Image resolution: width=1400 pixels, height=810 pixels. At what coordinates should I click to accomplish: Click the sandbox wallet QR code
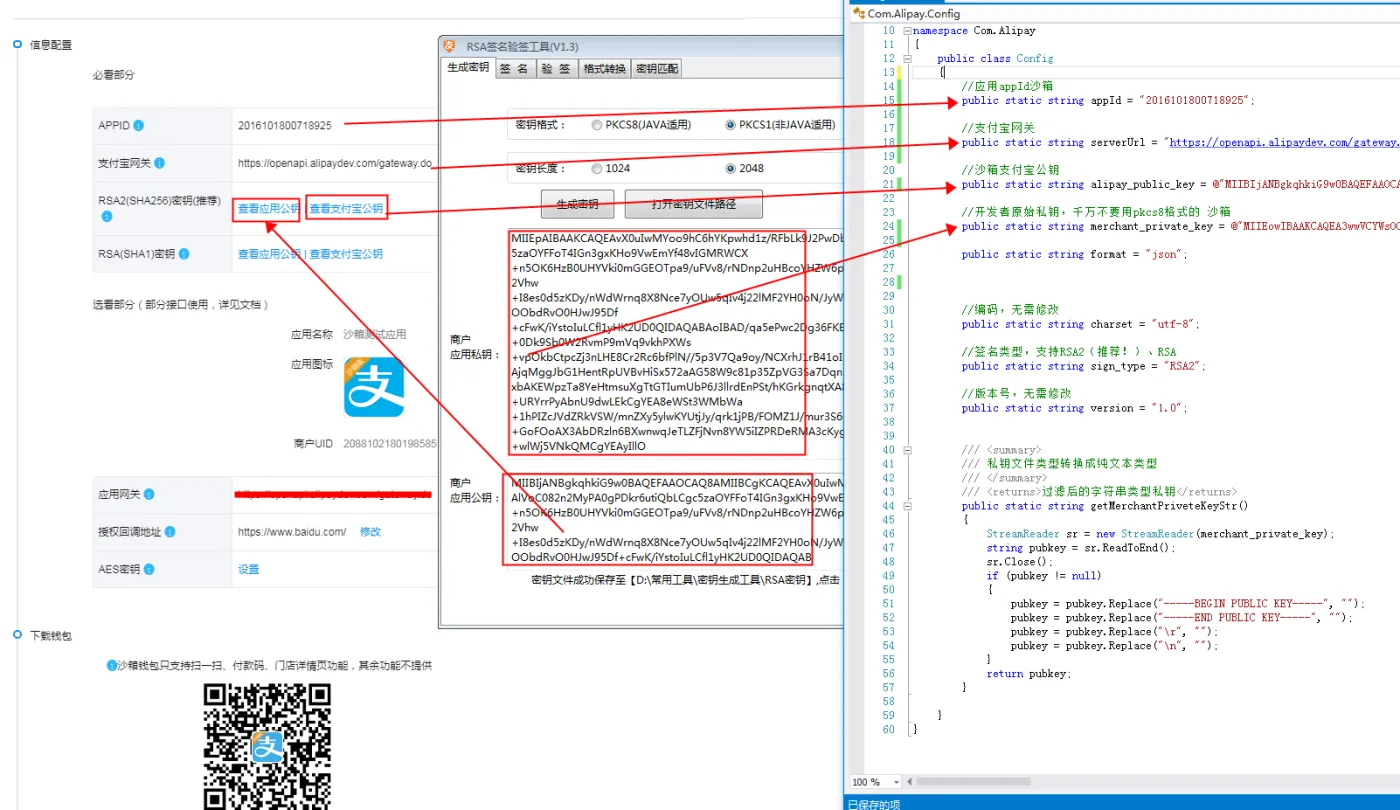[x=268, y=746]
